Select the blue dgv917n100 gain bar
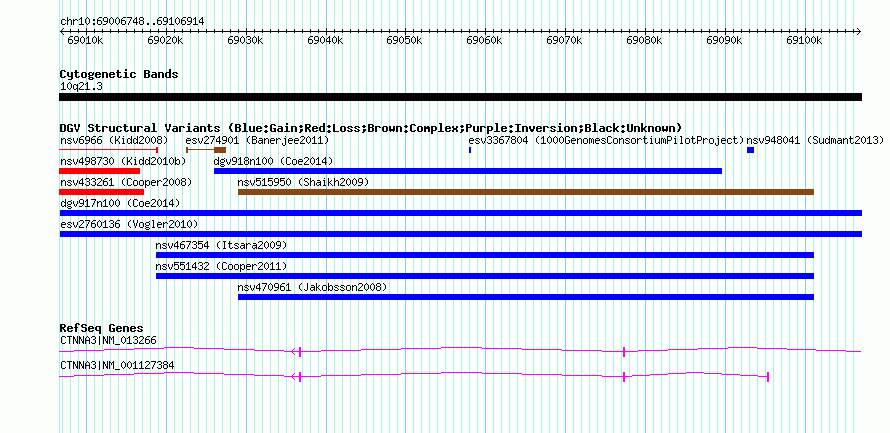Screen dimensions: 890x433 click(460, 213)
